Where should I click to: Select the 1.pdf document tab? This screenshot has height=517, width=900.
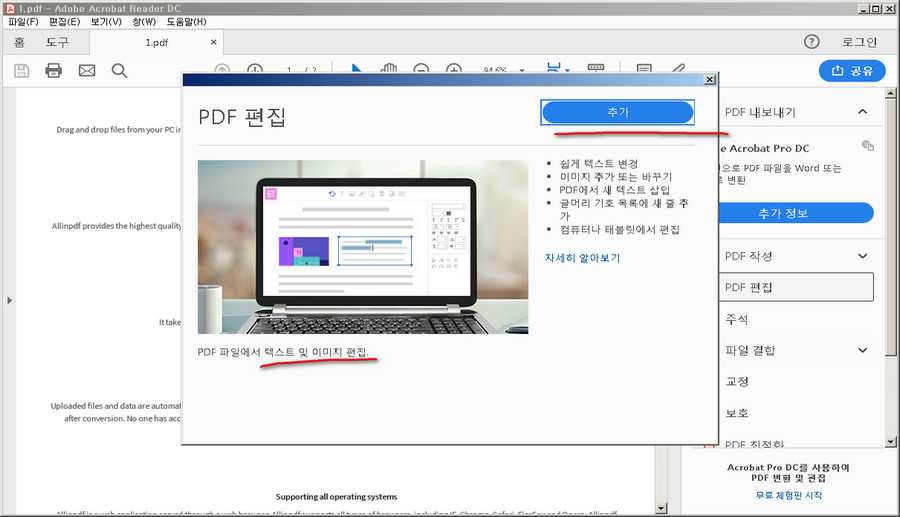[x=156, y=42]
